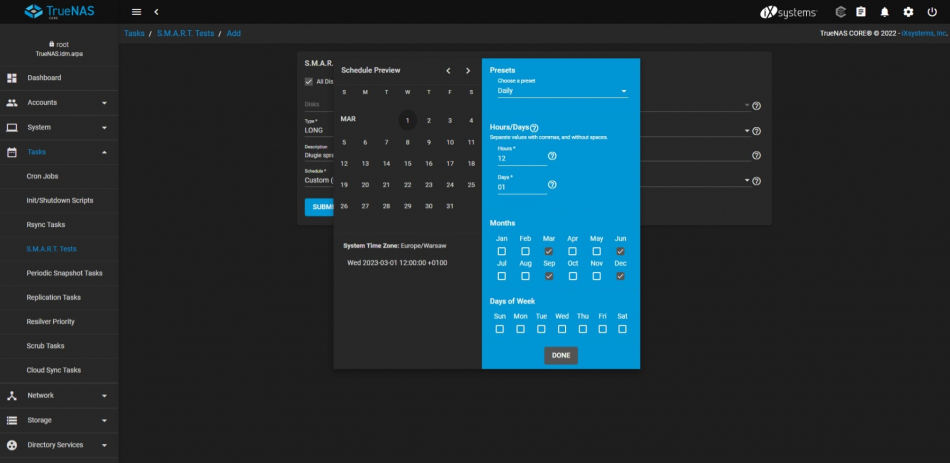Click the S.M.A.R.T. Tests breadcrumb link
950x463 pixels.
[185, 33]
